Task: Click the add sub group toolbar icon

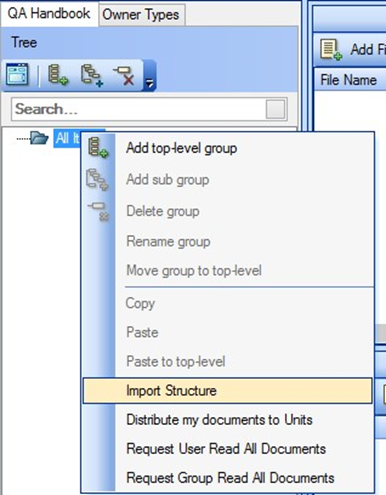Action: tap(92, 75)
